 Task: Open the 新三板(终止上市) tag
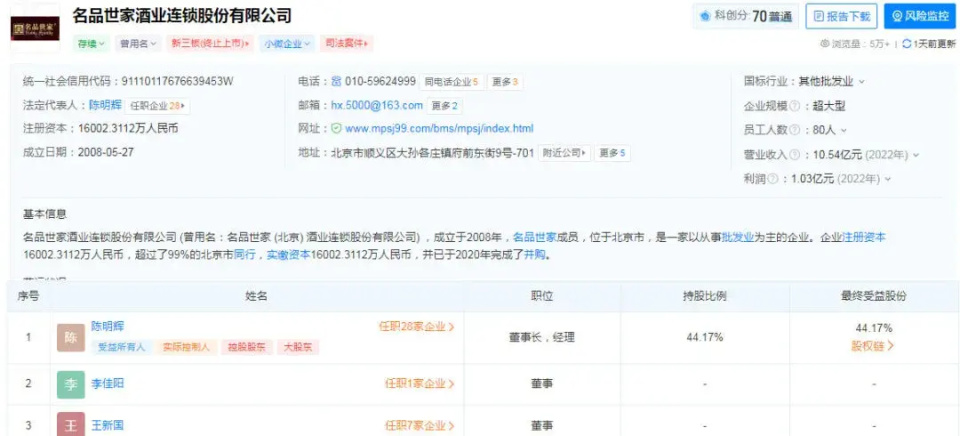pos(210,43)
